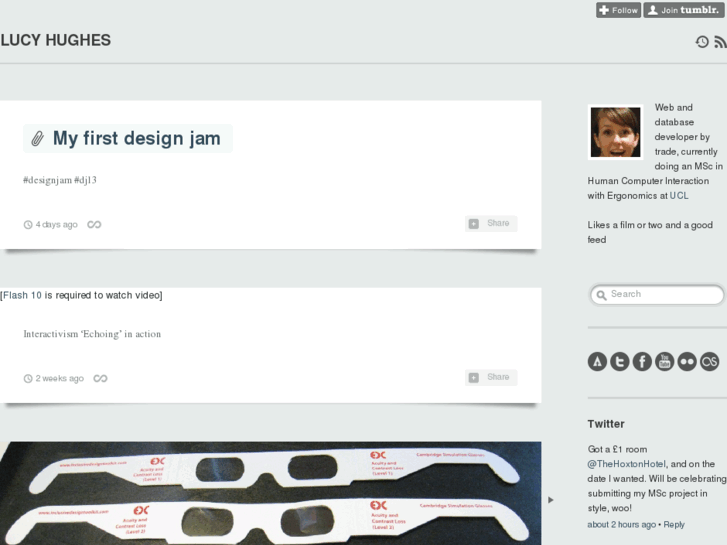
Task: Open the first round icon in social row
Action: pos(597,361)
